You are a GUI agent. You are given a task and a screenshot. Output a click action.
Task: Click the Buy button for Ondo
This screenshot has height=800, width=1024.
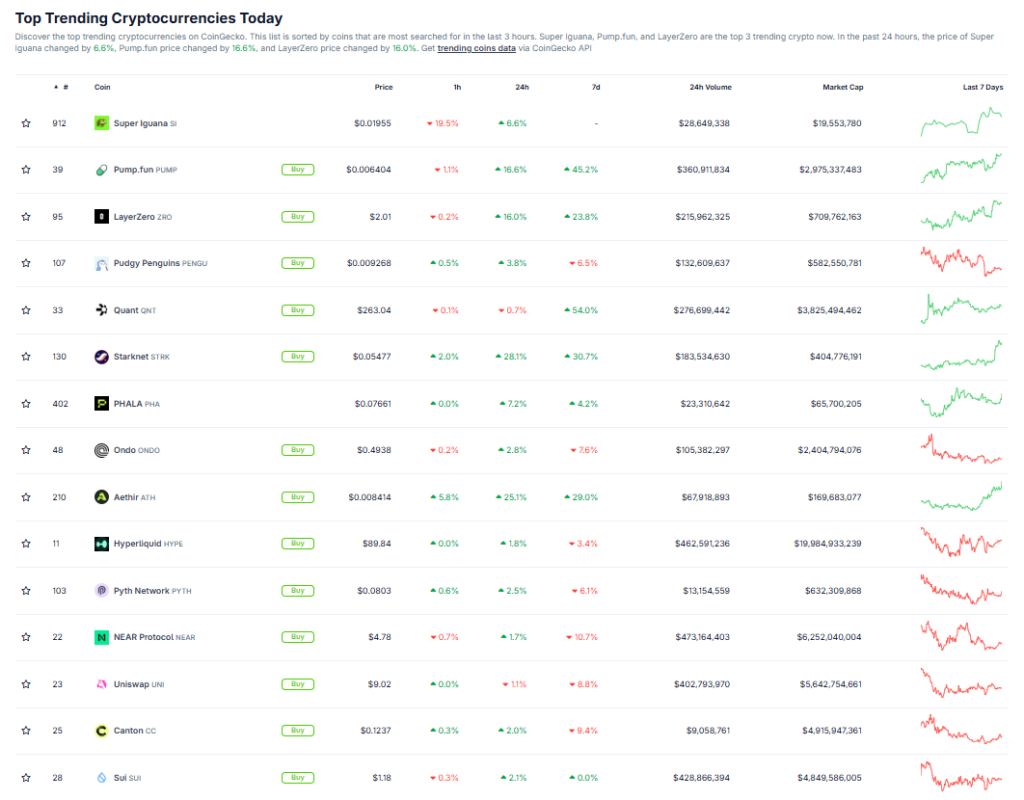(298, 450)
